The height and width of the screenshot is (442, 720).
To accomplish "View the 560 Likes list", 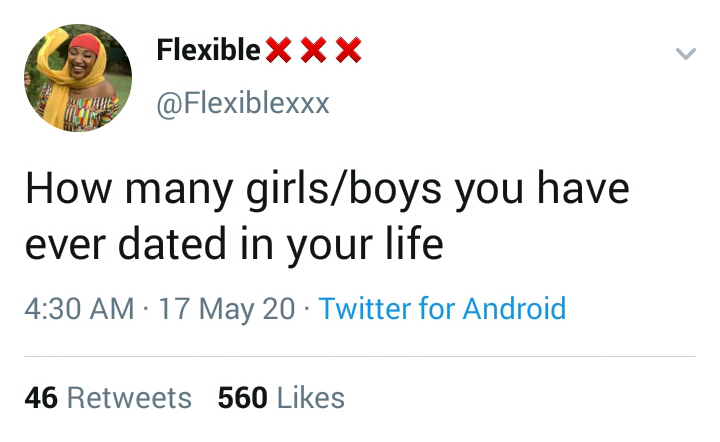I will (281, 398).
